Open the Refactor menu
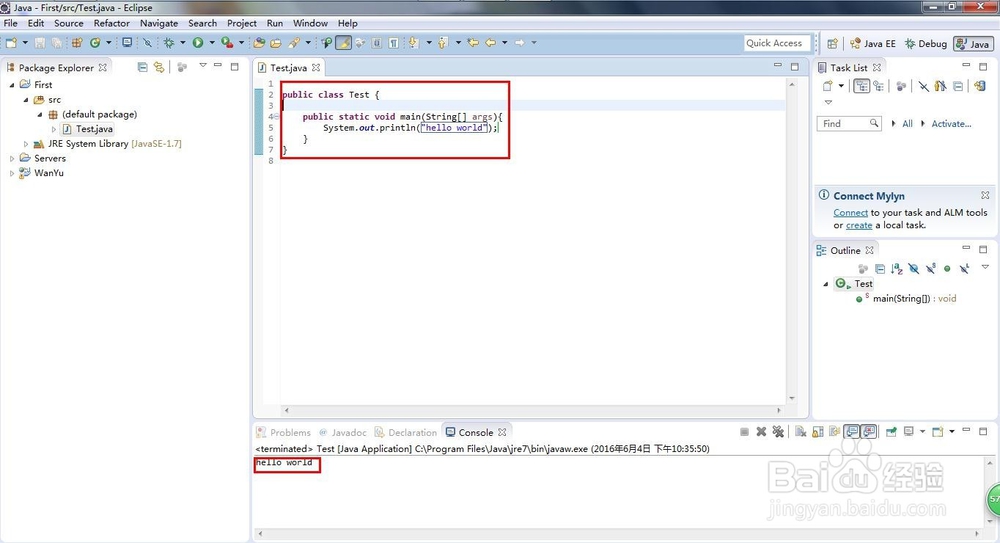This screenshot has height=543, width=1000. (112, 23)
